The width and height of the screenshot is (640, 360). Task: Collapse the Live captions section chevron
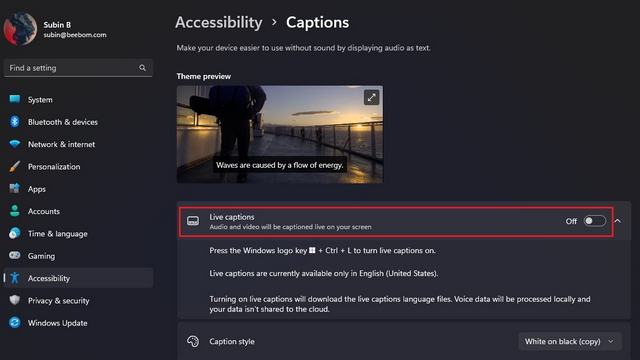(618, 221)
